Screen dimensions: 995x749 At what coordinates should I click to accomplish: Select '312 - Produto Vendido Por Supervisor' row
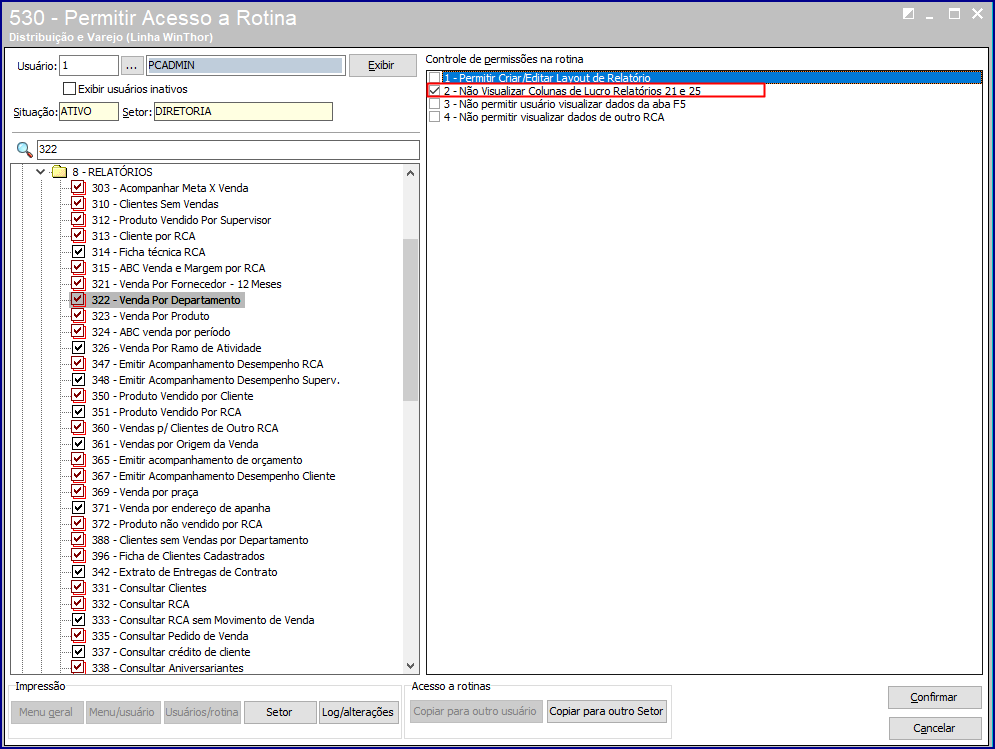[181, 220]
